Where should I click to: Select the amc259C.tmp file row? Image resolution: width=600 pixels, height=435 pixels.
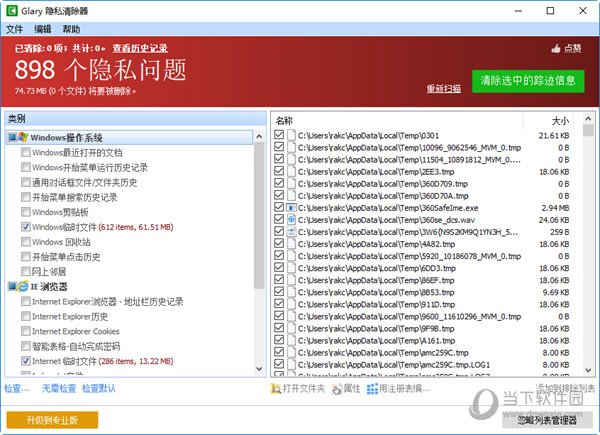(422, 352)
